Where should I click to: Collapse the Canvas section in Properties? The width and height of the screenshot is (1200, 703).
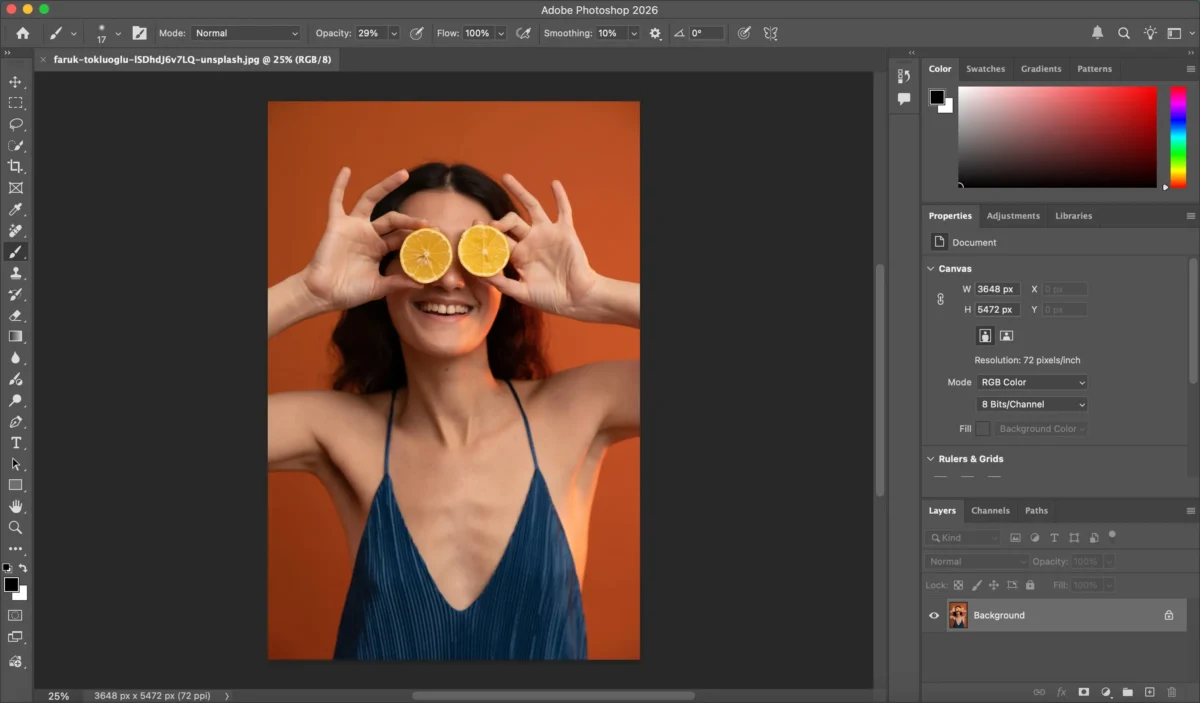click(x=930, y=269)
